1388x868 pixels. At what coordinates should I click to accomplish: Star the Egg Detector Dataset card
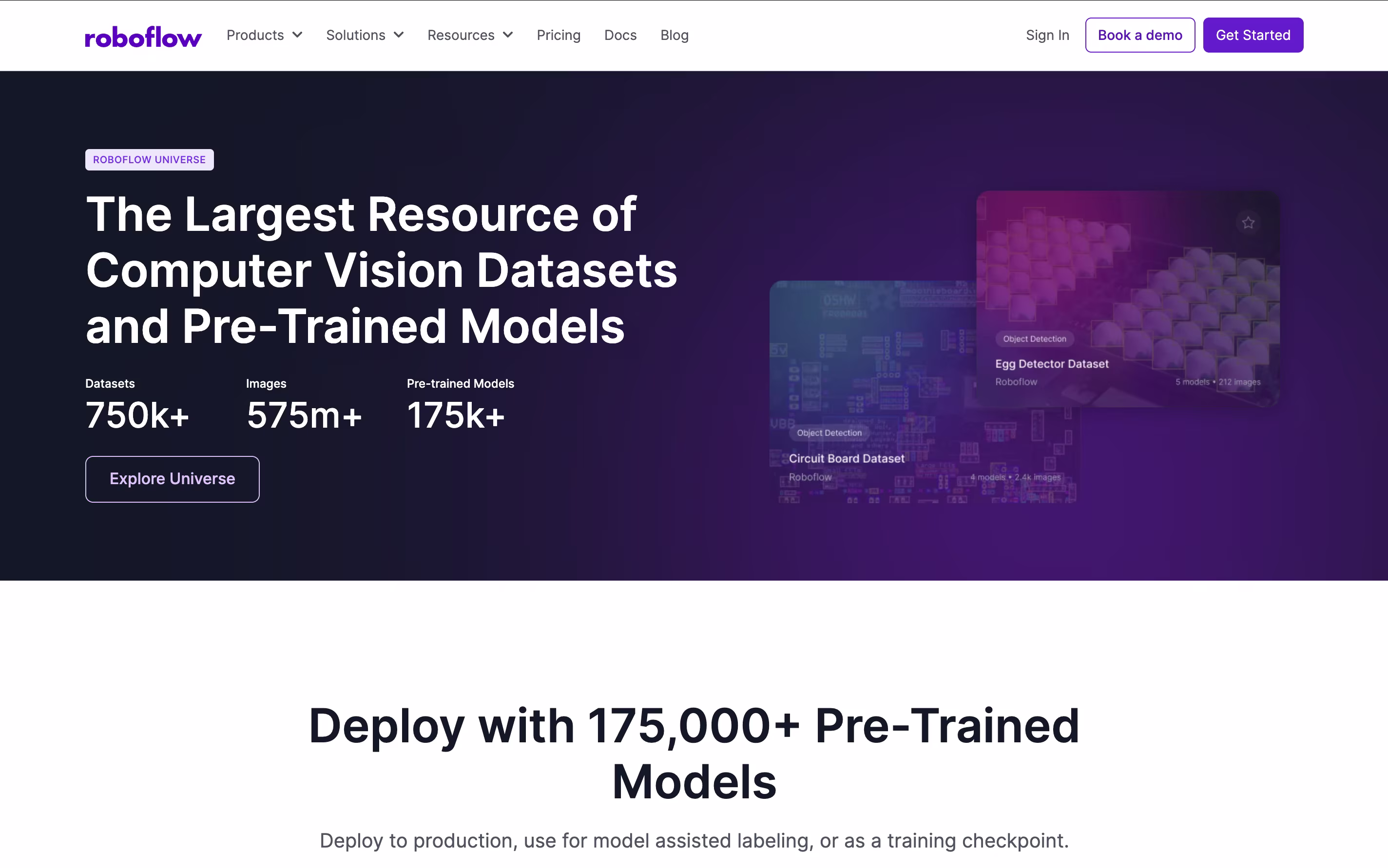(1248, 223)
